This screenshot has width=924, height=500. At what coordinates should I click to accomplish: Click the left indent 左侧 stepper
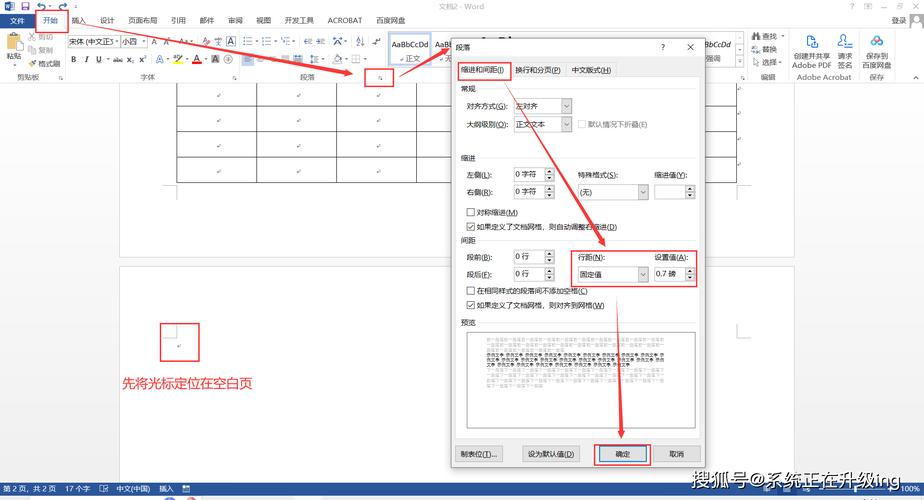549,175
